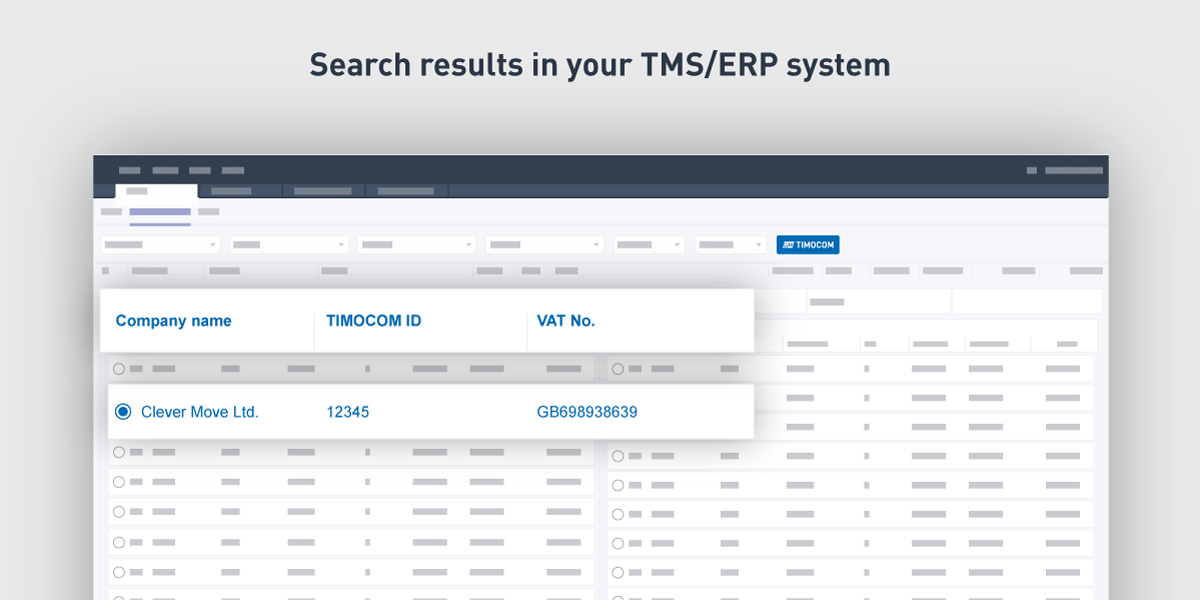Click the VAT number GB698938639
Screen dimensions: 1200x600
(587, 412)
